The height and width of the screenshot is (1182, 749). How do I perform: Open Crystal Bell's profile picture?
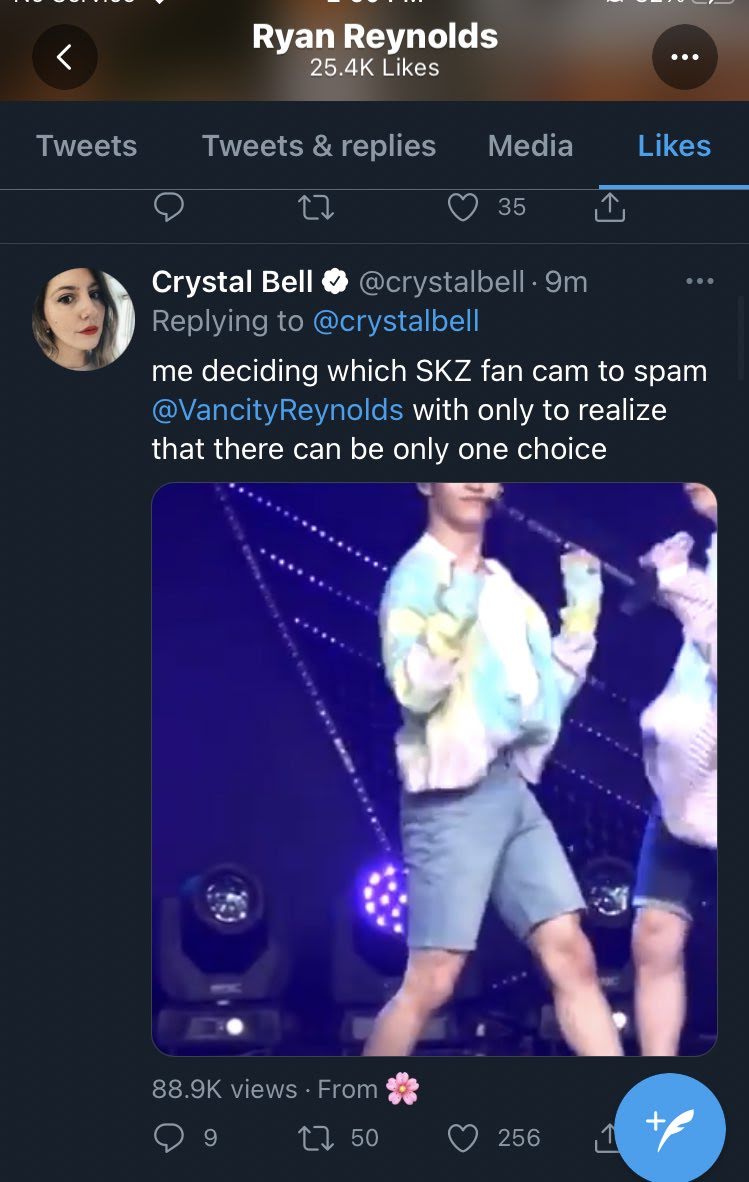(x=84, y=319)
